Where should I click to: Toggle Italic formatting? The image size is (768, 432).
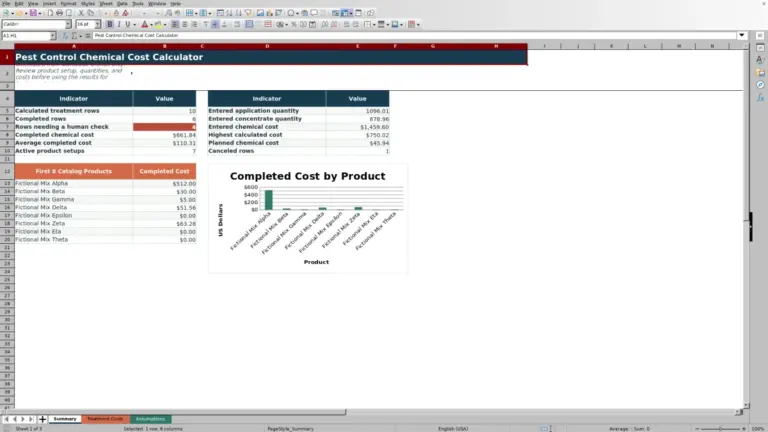119,24
